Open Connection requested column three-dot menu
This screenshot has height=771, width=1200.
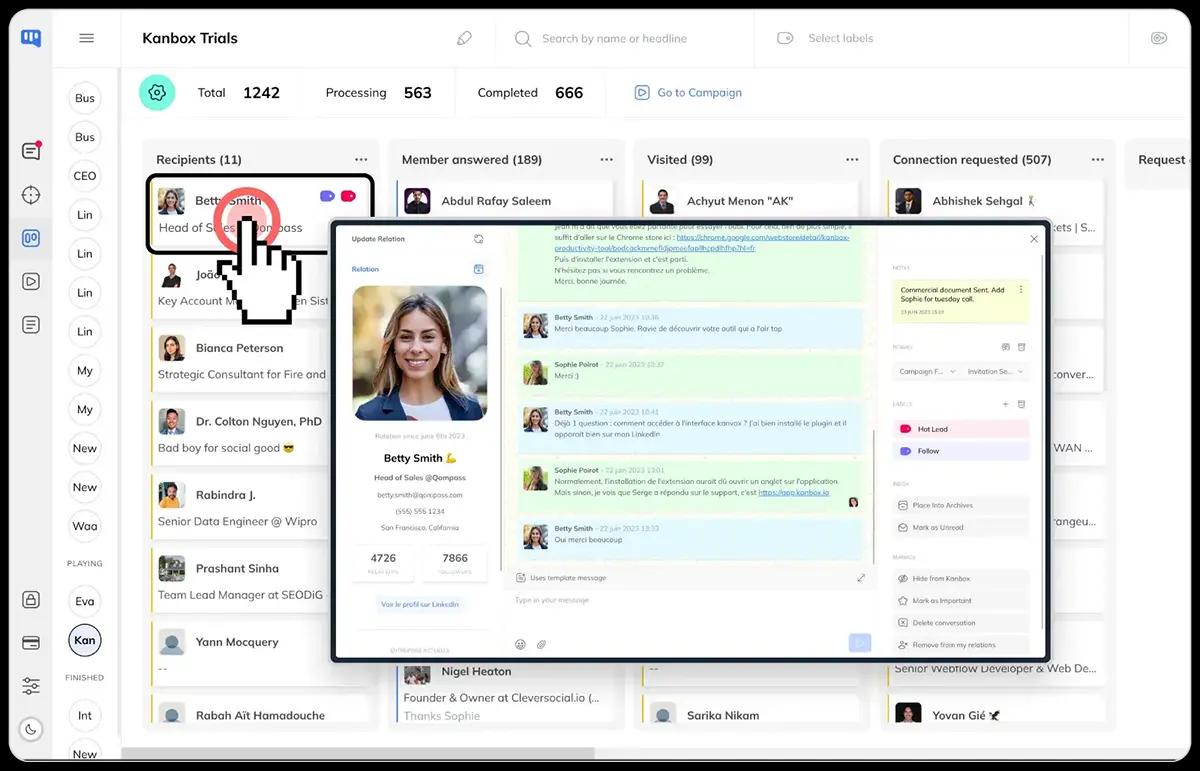[x=1097, y=160]
